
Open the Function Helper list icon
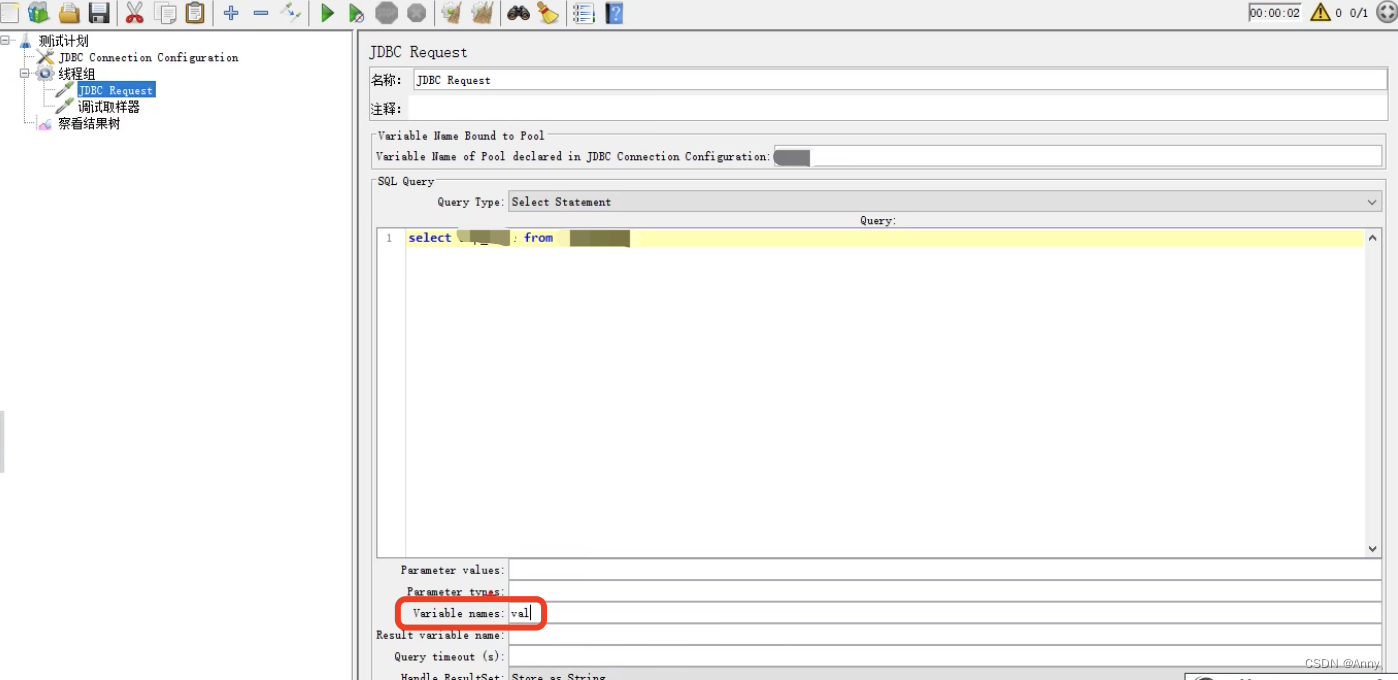[584, 13]
